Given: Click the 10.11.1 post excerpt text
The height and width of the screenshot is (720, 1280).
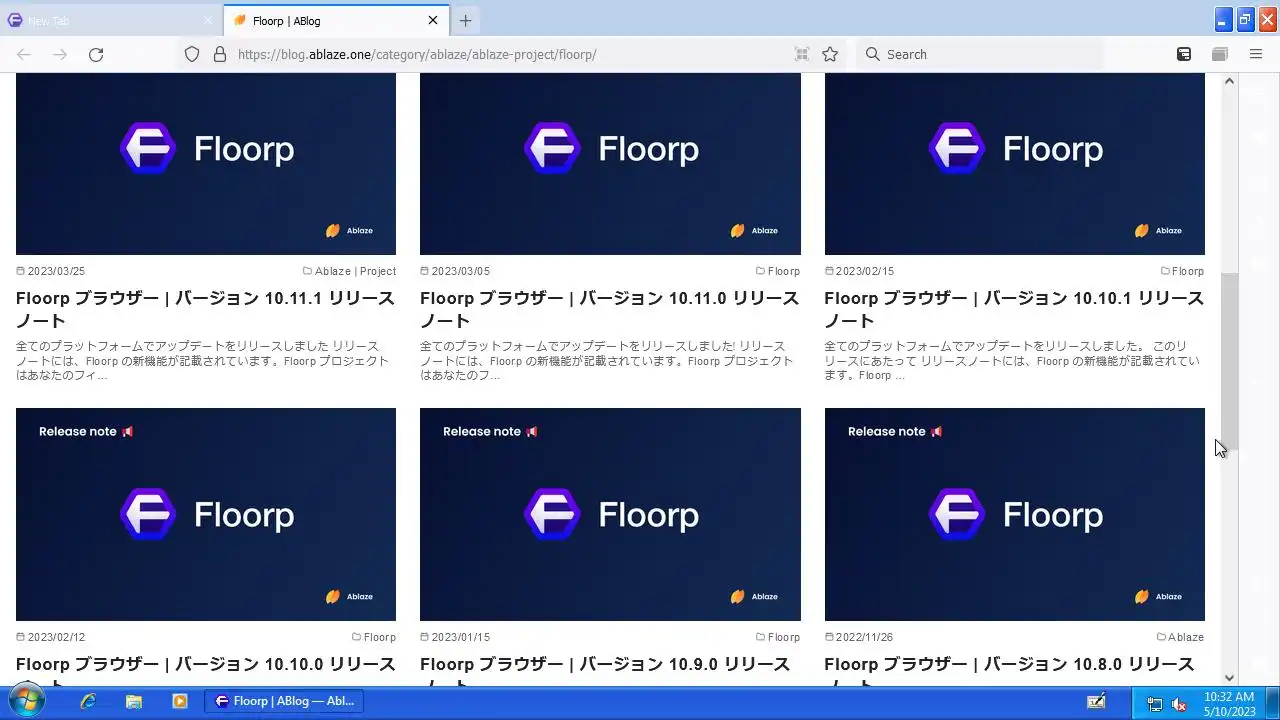Looking at the screenshot, I should [x=202, y=360].
